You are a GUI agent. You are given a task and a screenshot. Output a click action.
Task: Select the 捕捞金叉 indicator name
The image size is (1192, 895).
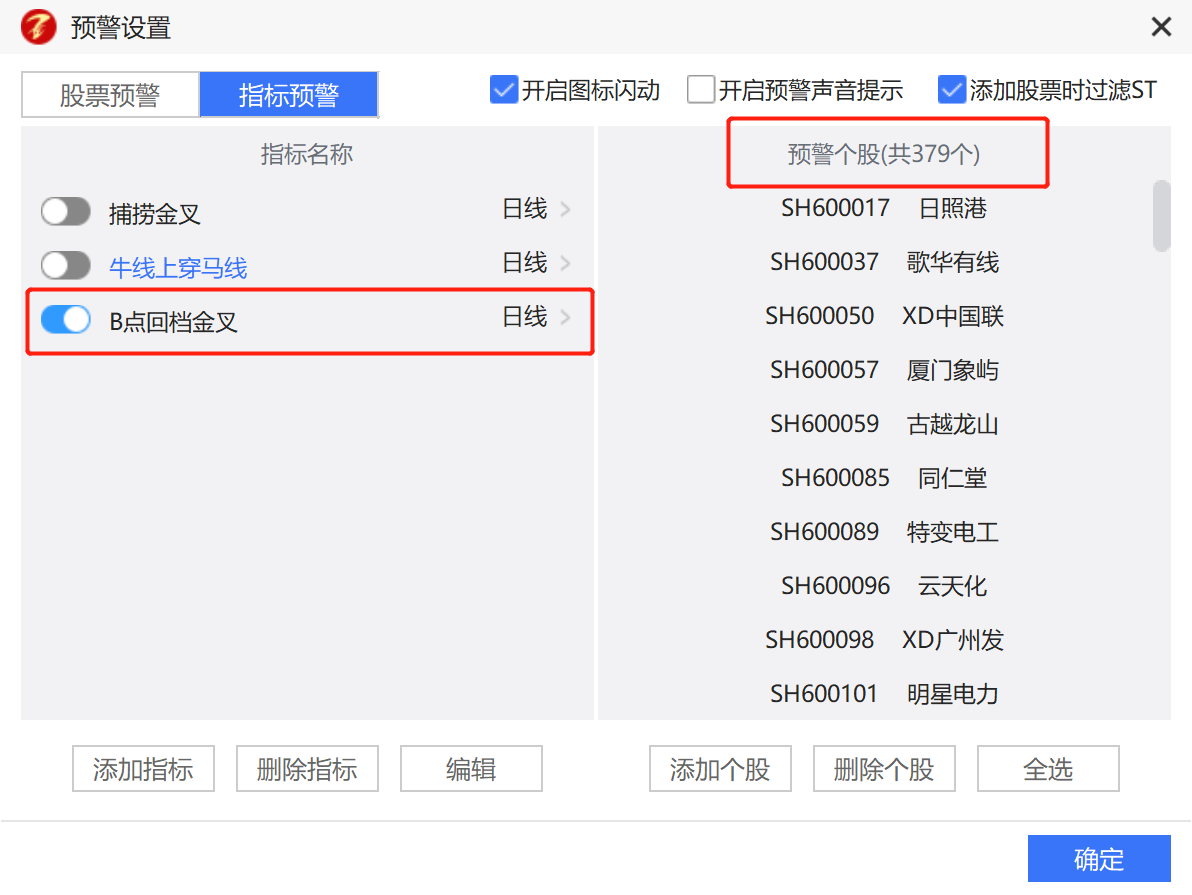(x=155, y=214)
